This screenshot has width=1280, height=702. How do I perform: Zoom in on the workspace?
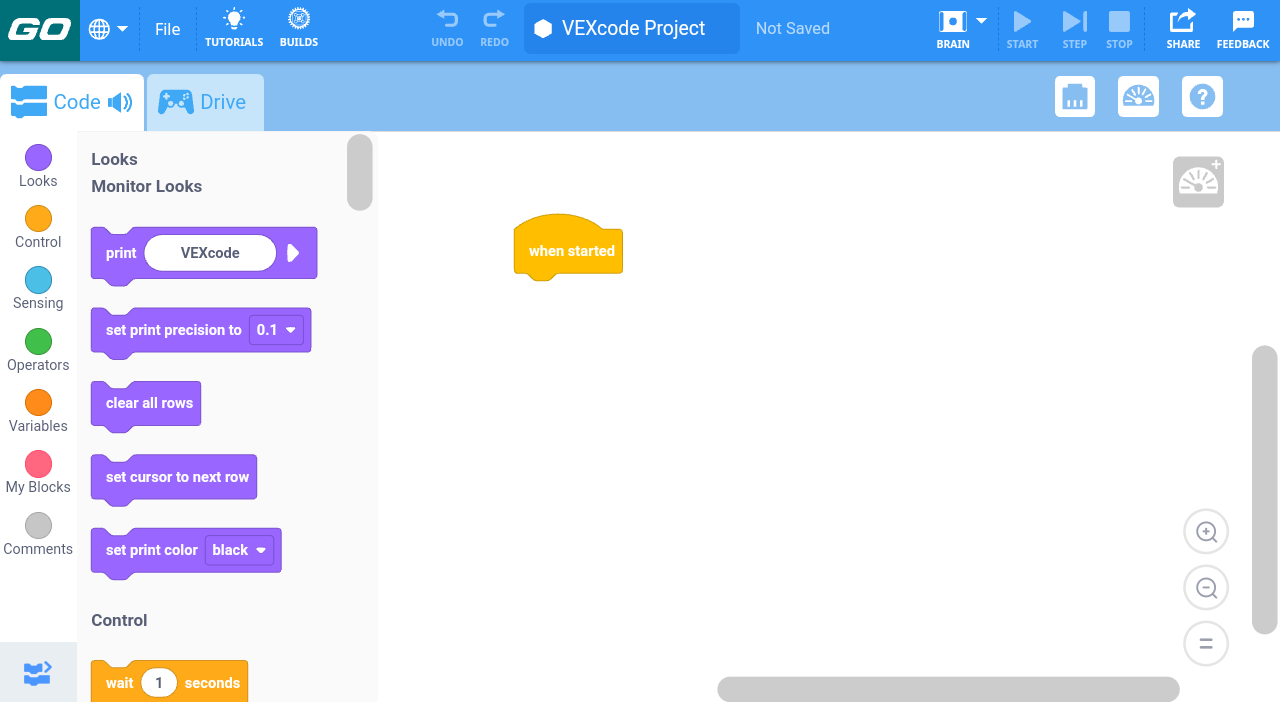click(x=1206, y=532)
